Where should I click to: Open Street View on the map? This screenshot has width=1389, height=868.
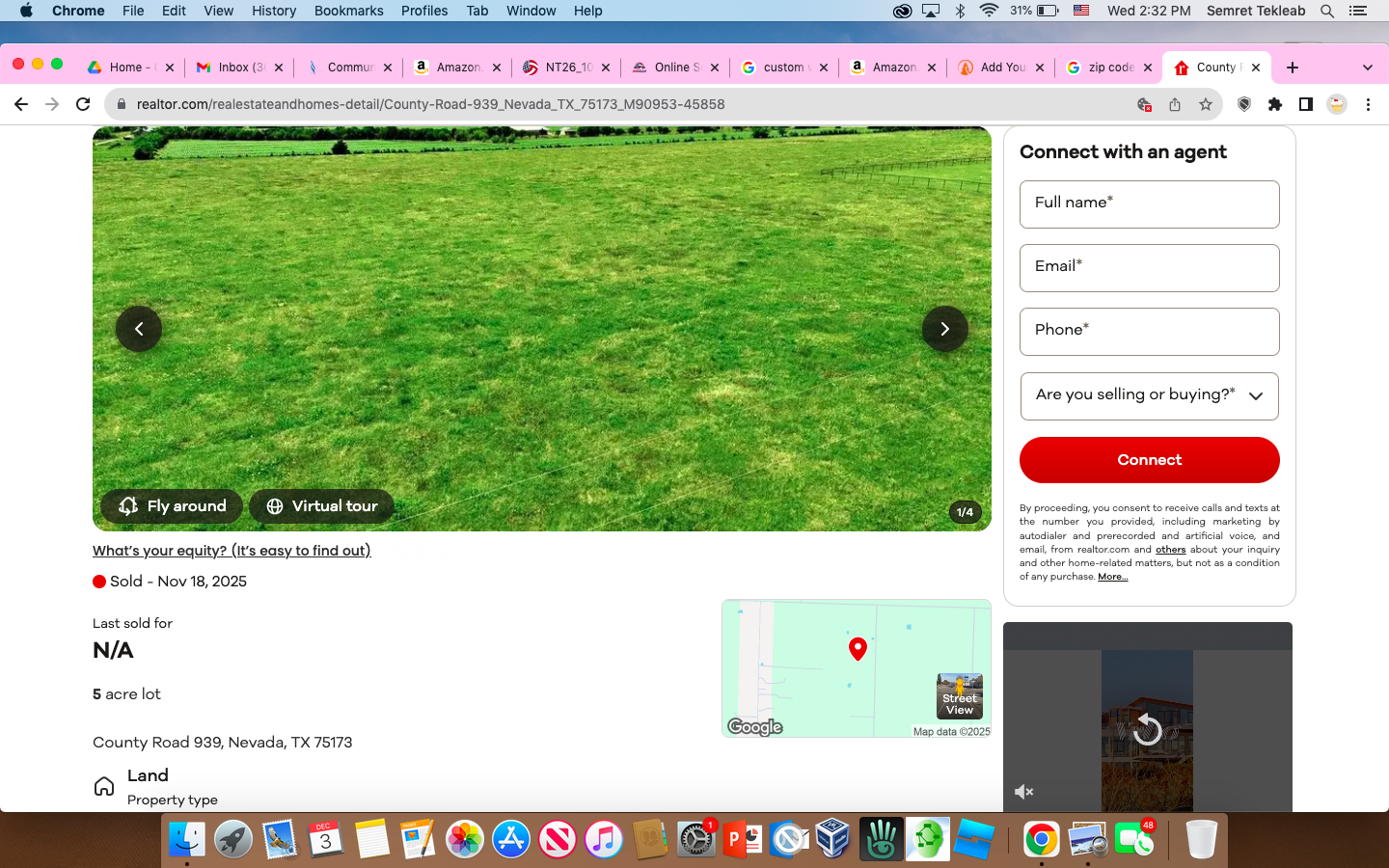959,696
